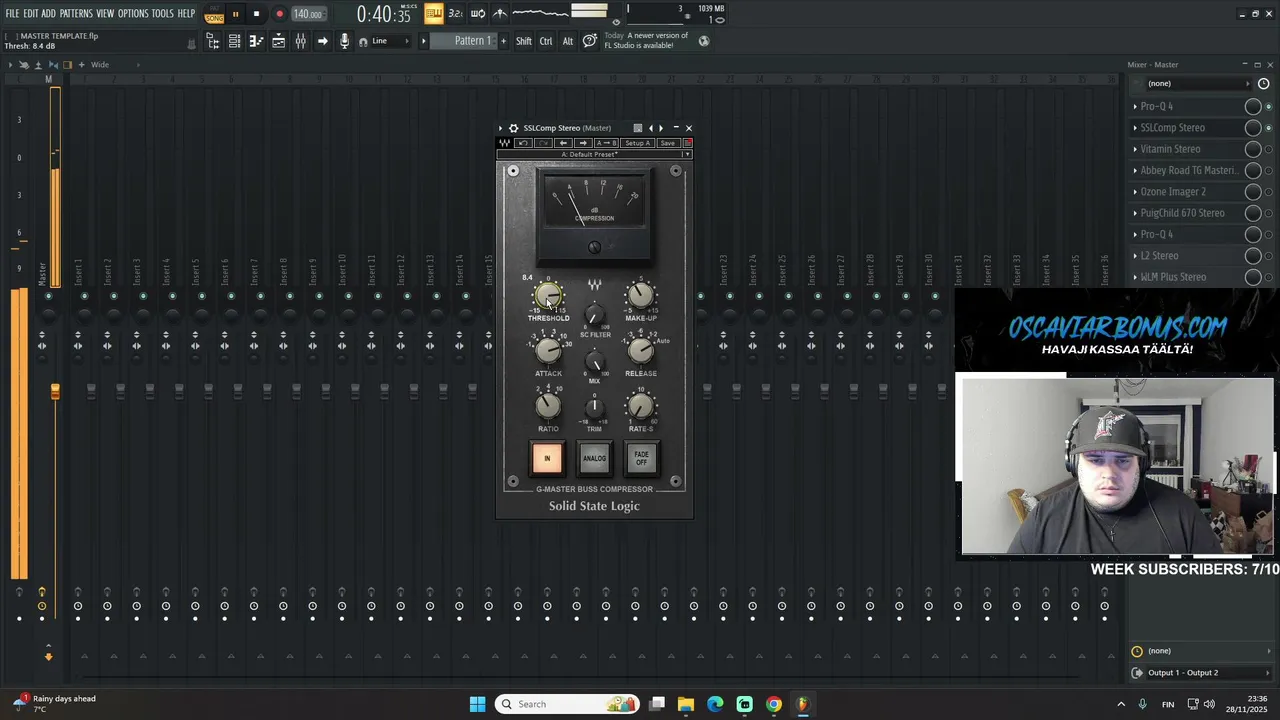This screenshot has height=720, width=1280.
Task: Click the record button in transport
Action: point(279,14)
